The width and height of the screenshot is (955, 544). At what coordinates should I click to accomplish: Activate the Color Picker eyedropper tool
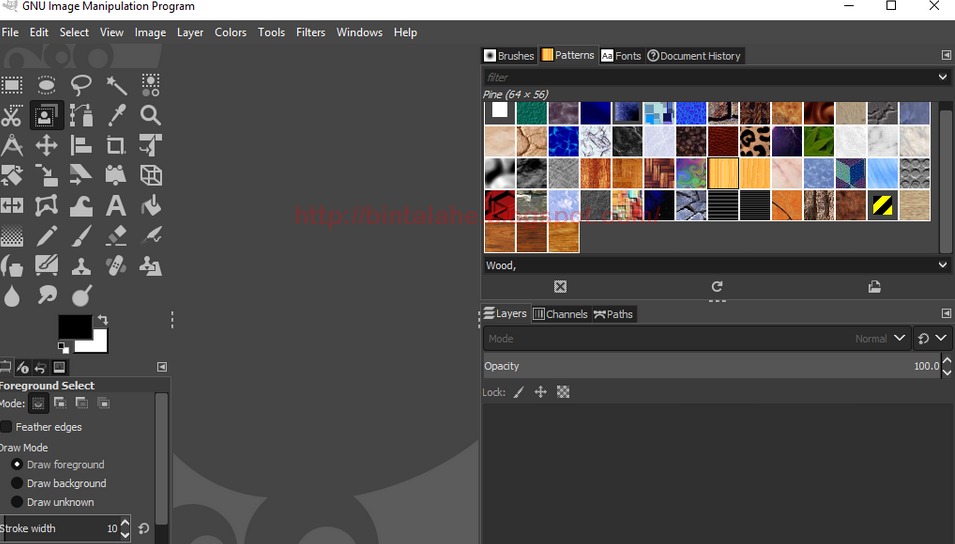pos(116,115)
